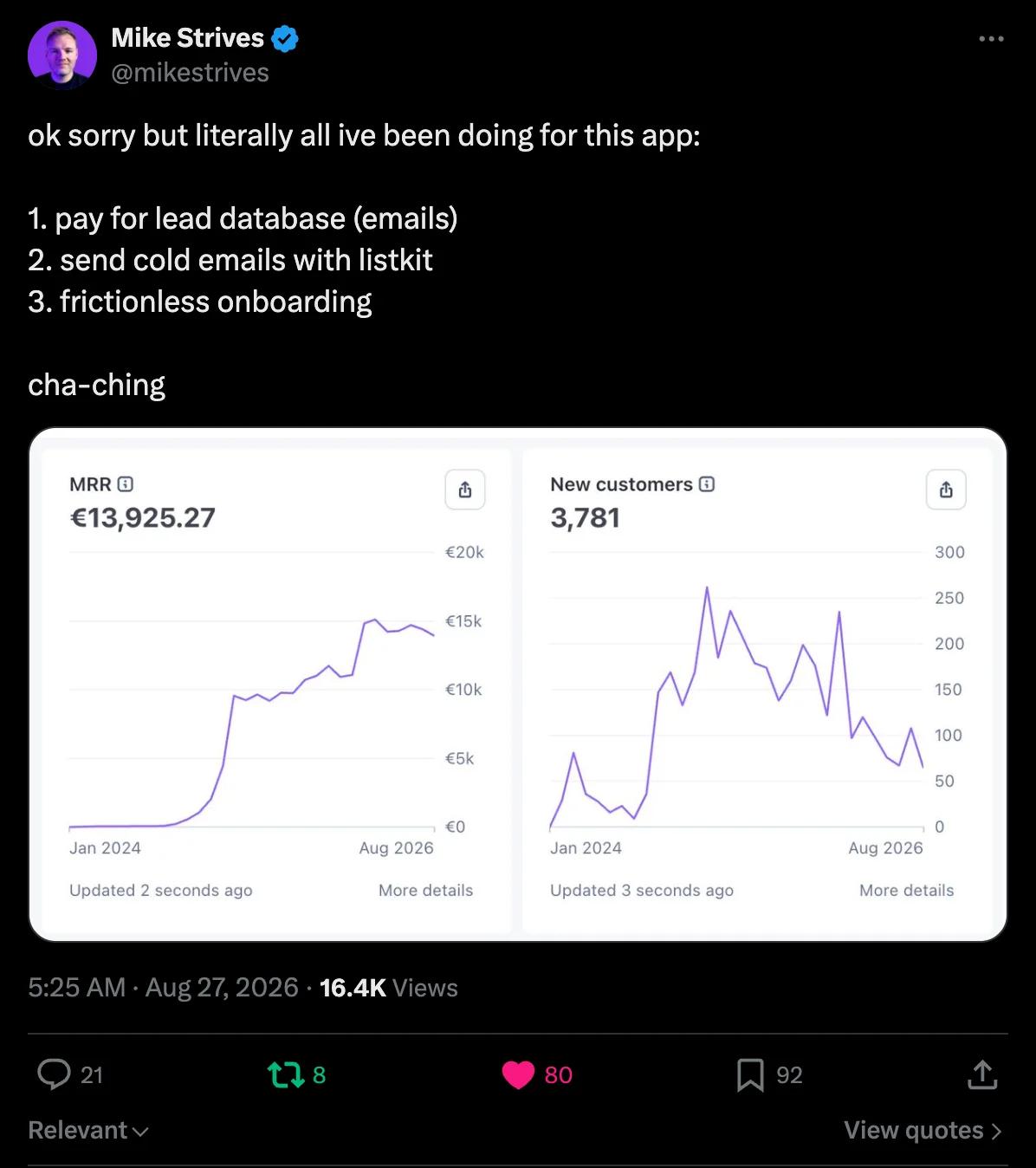Viewport: 1036px width, 1168px height.
Task: Toggle the pink heart like icon
Action: 519,1075
